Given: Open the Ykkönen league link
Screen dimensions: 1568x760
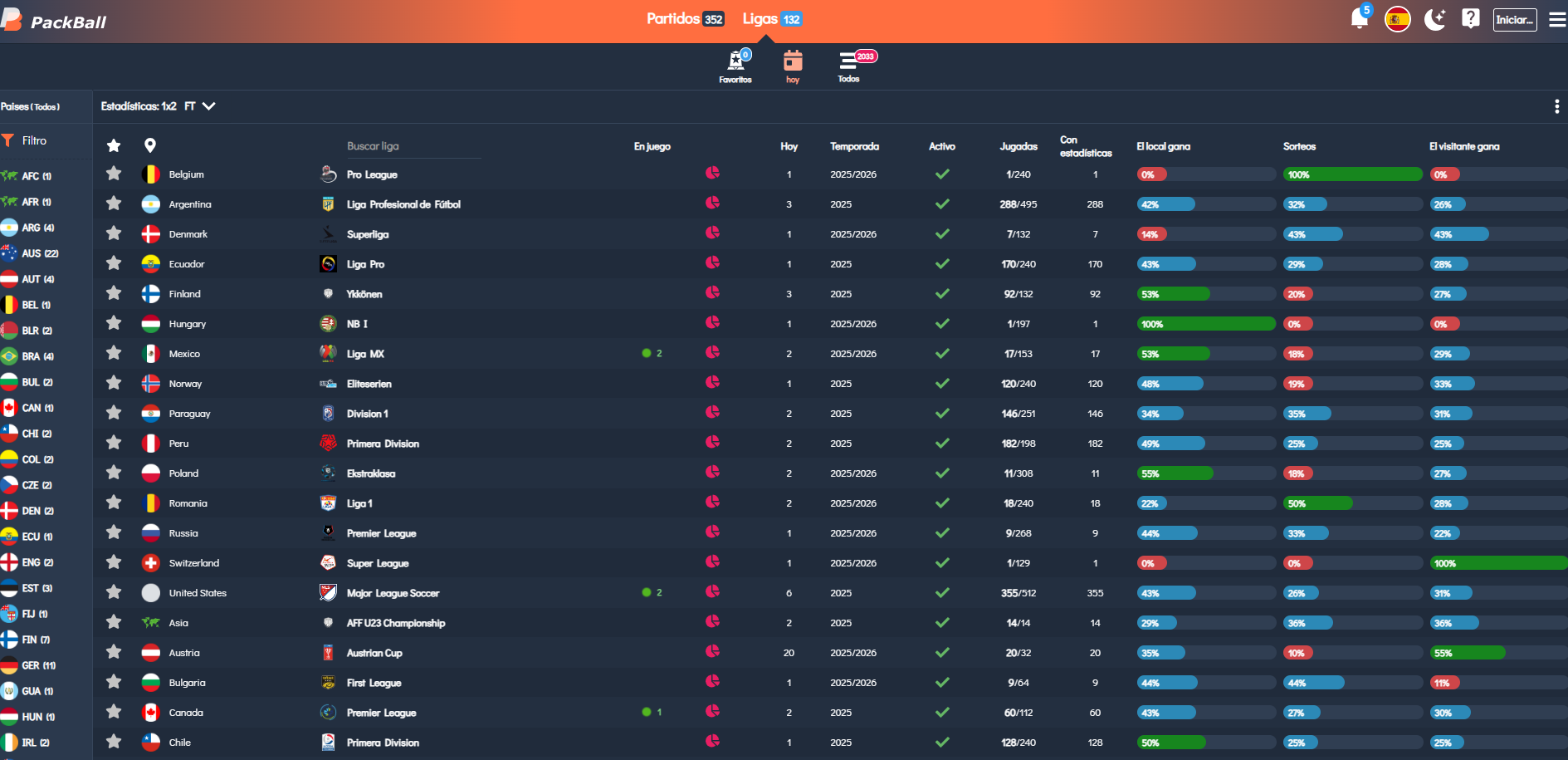Looking at the screenshot, I should tap(364, 294).
